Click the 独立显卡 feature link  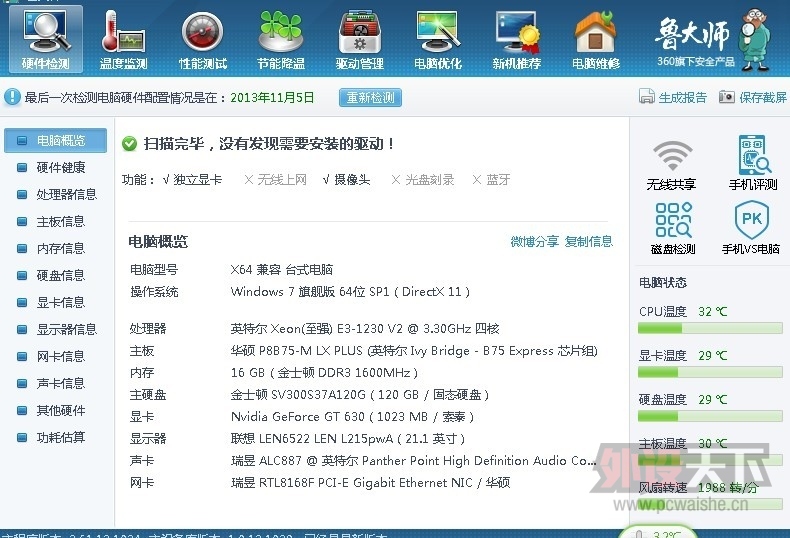pyautogui.click(x=198, y=180)
